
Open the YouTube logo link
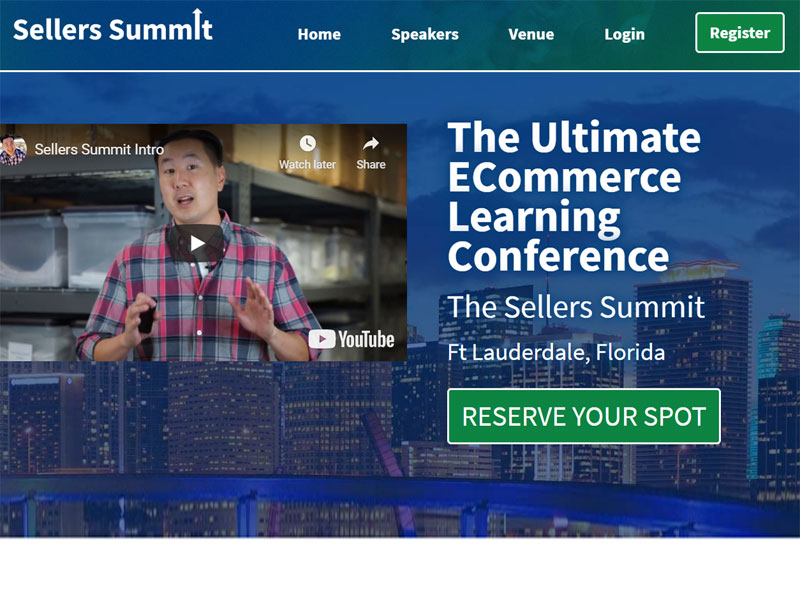click(x=352, y=339)
